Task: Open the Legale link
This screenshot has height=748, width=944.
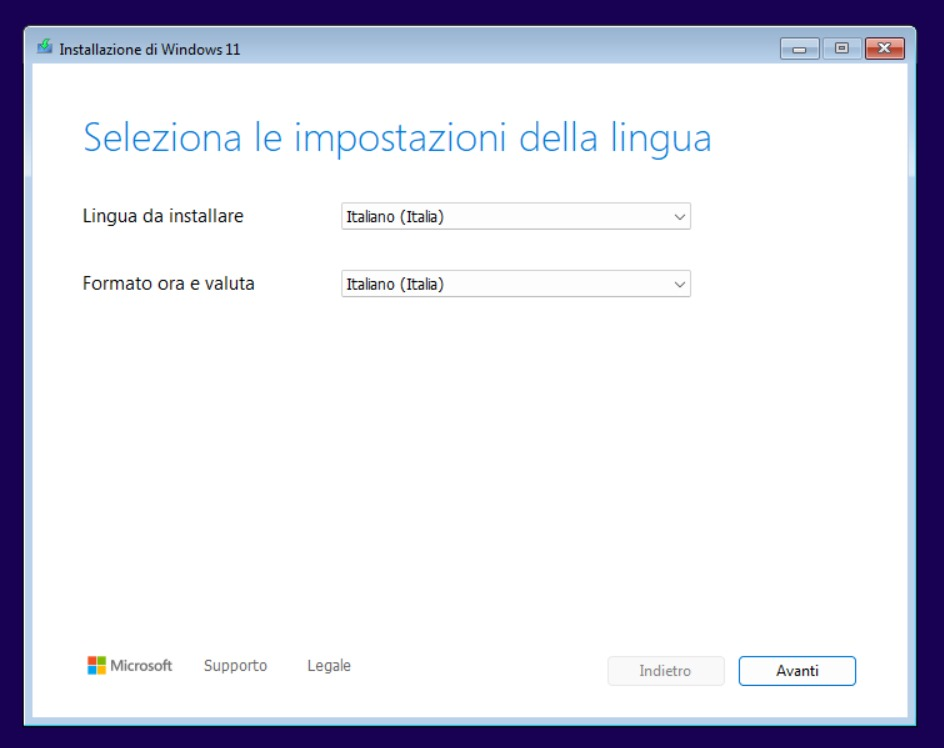Action: click(x=329, y=665)
